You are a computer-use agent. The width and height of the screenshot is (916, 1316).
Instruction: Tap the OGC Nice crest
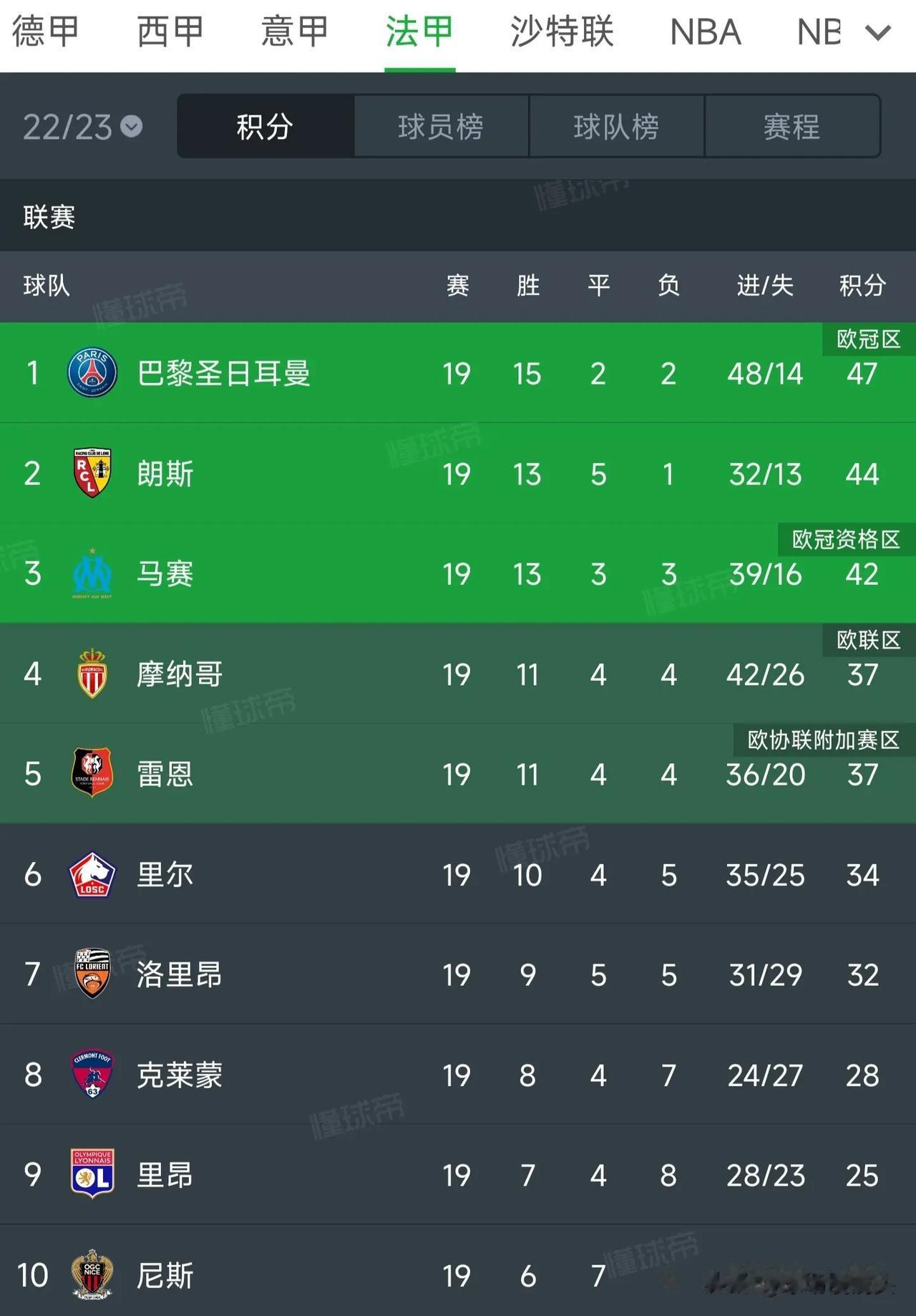[x=92, y=1274]
